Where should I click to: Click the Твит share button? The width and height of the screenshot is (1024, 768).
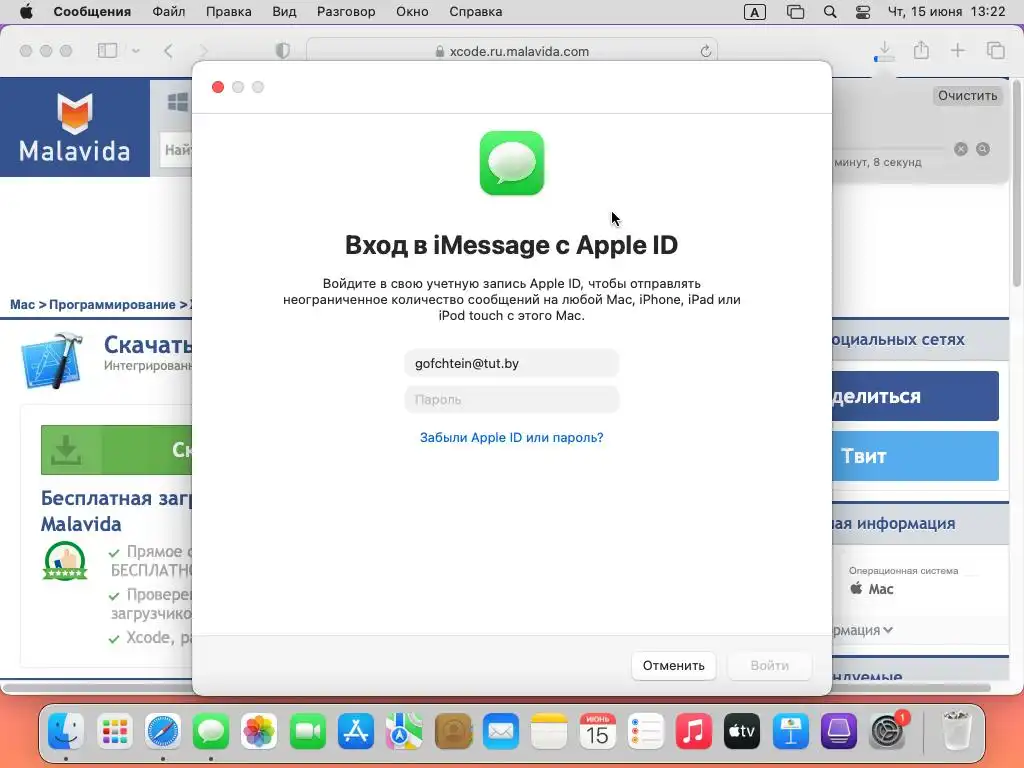click(x=915, y=456)
